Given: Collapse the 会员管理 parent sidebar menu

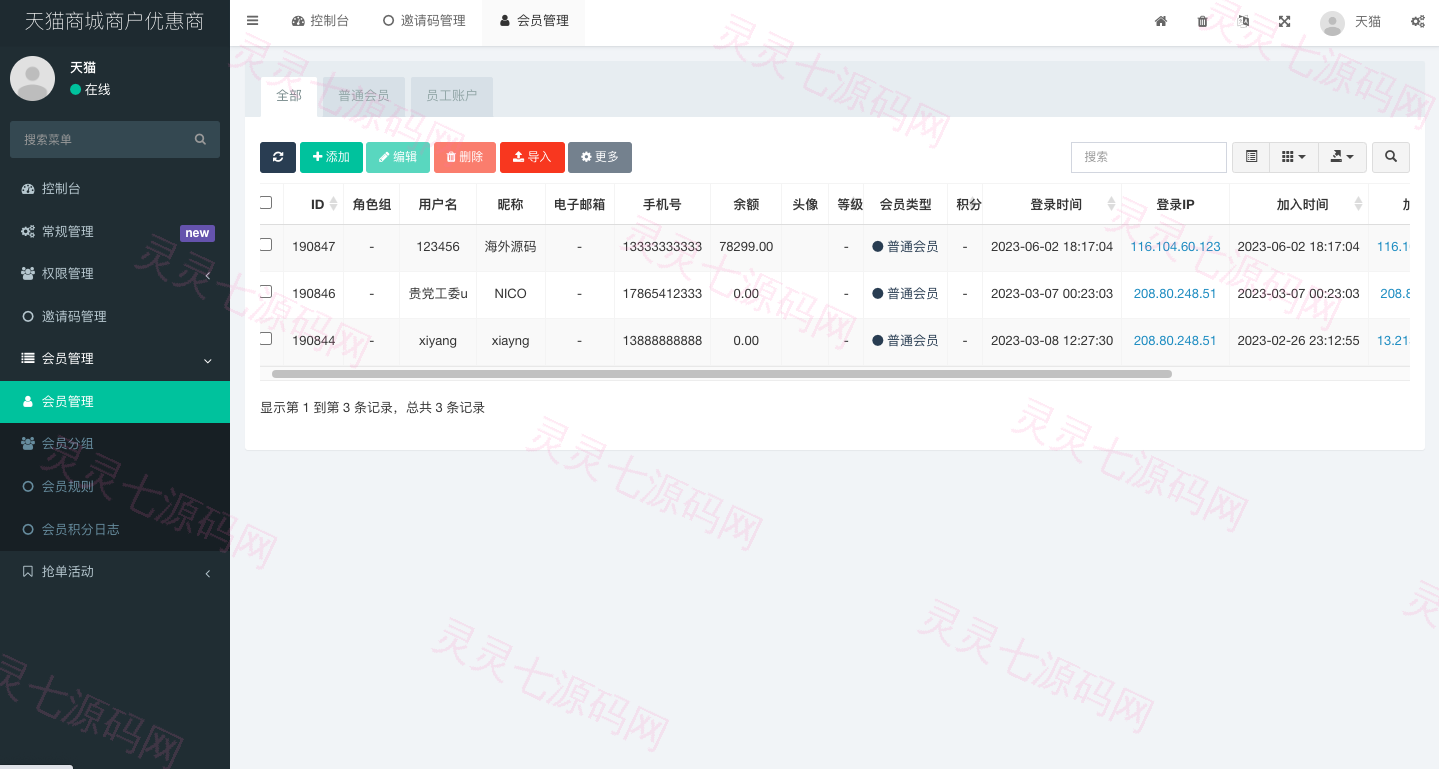Looking at the screenshot, I should tap(115, 358).
